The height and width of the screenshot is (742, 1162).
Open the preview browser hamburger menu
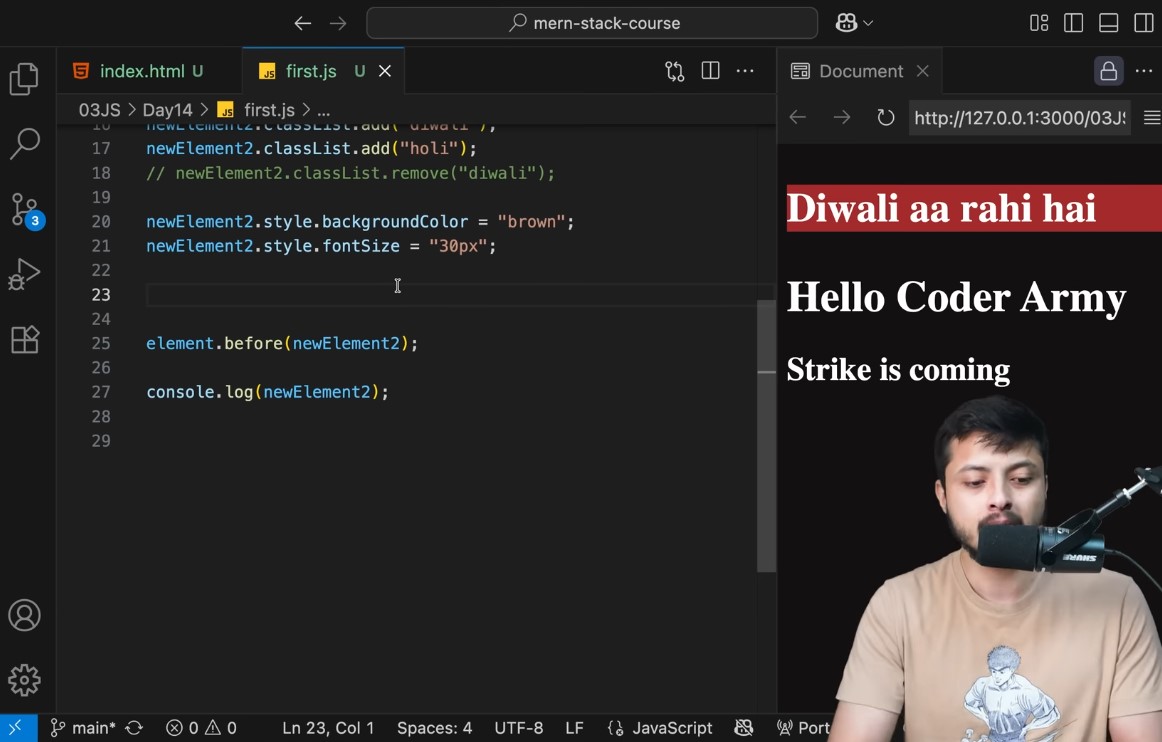click(x=1152, y=117)
